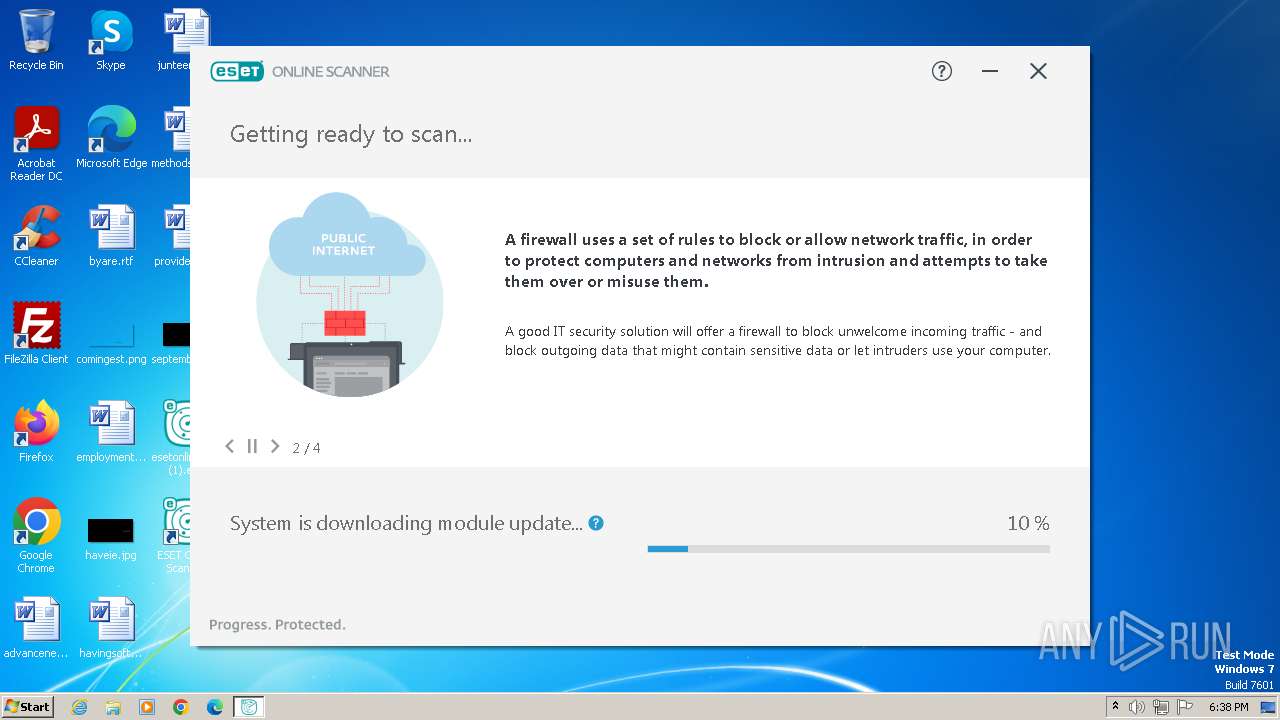Click the 'Getting ready to scan...' heading
Image resolution: width=1280 pixels, height=720 pixels.
[351, 134]
